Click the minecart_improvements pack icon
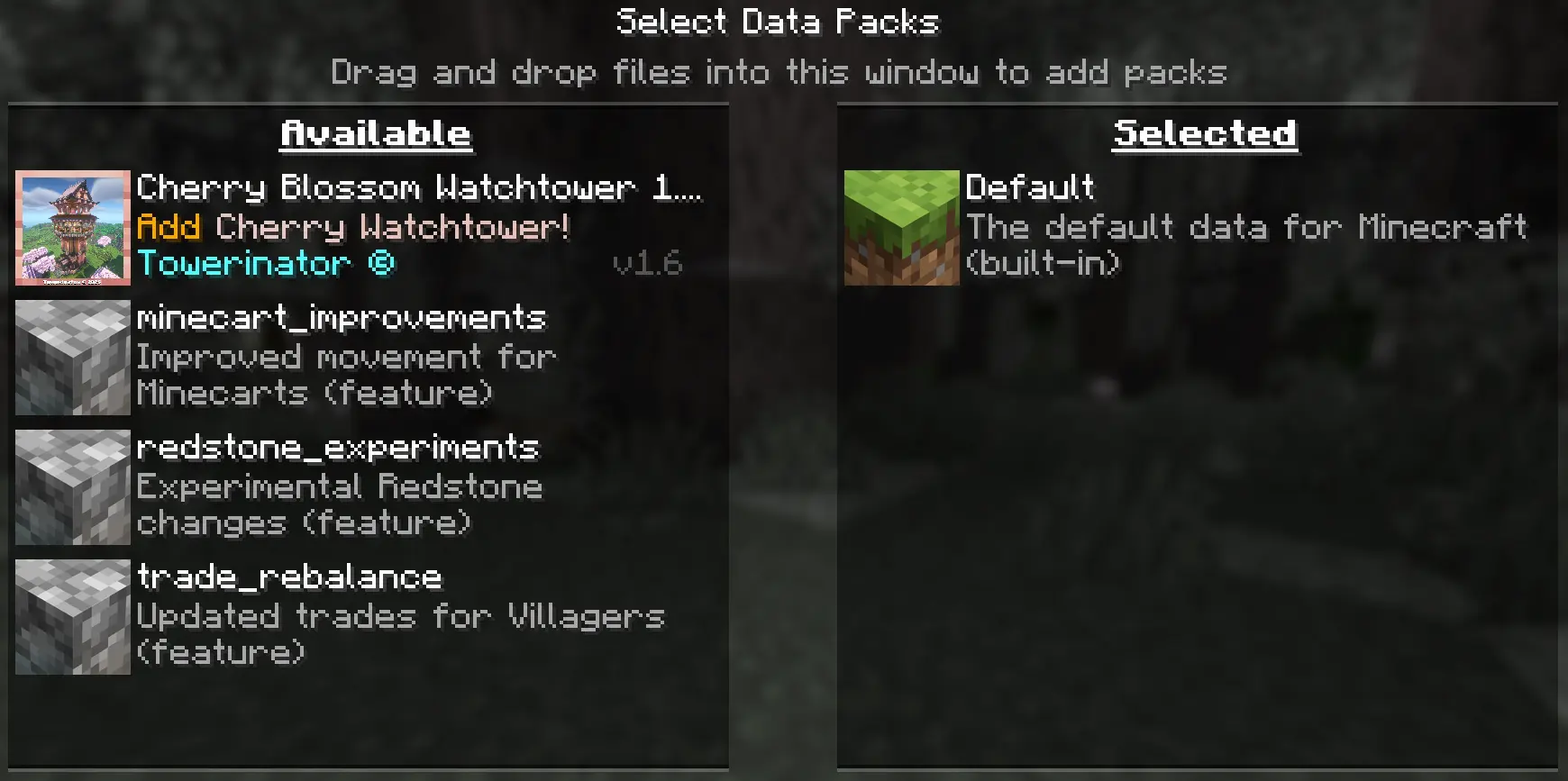Viewport: 1568px width, 781px height. tap(73, 358)
